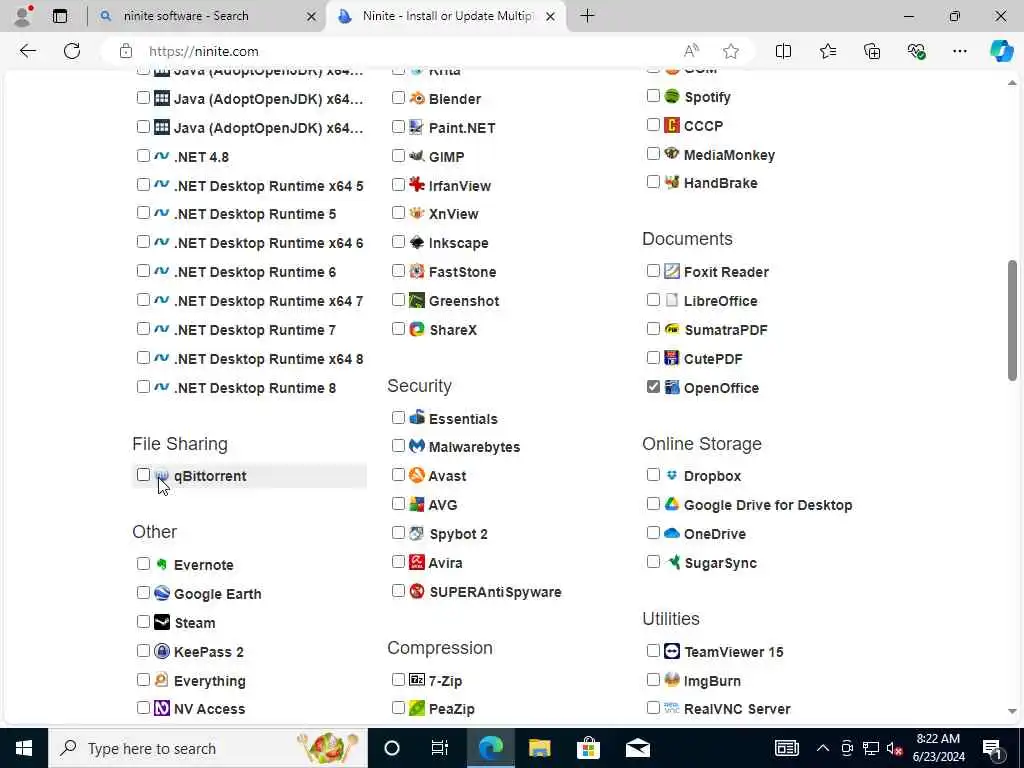This screenshot has height=768, width=1024.
Task: Open tab actions menu button
Action: pos(59,16)
